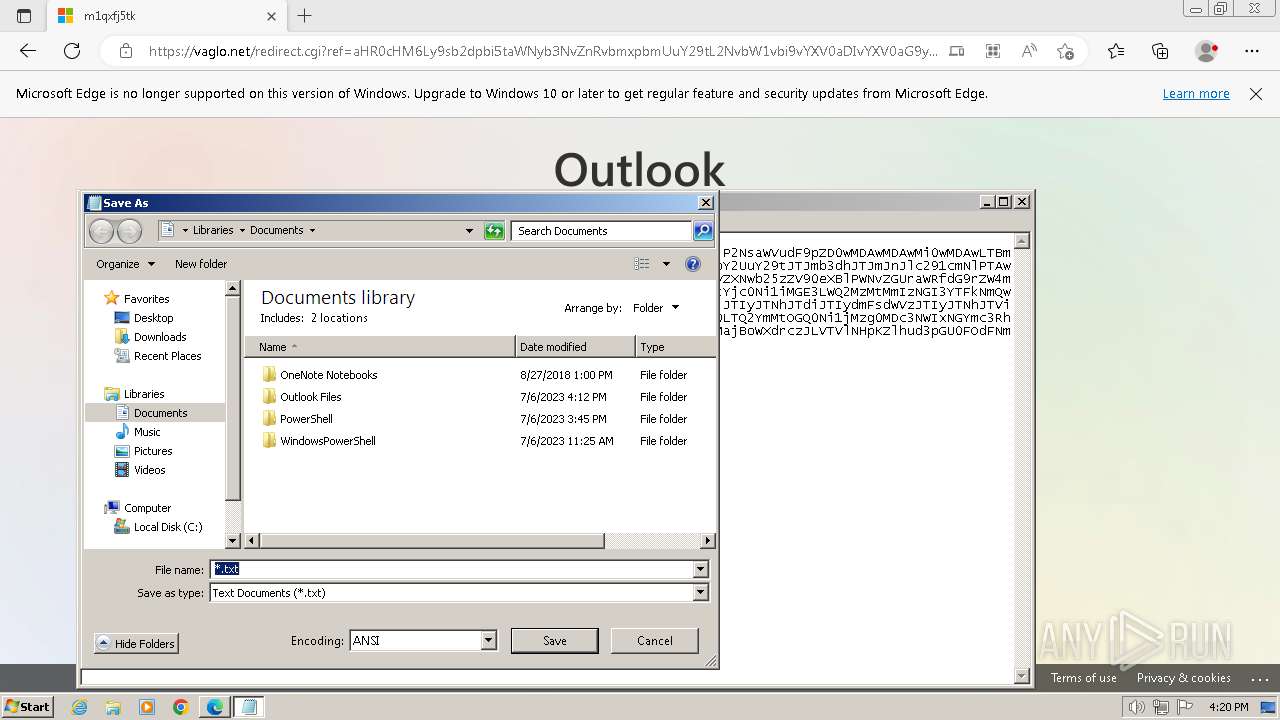Expand the address path history dropdown

(x=469, y=231)
